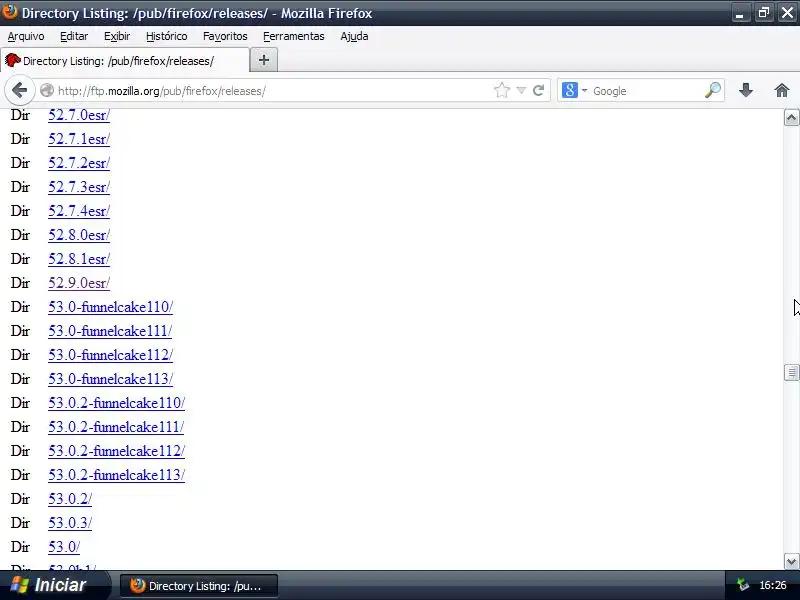This screenshot has width=800, height=600.
Task: Open the Editar menu
Action: click(74, 36)
